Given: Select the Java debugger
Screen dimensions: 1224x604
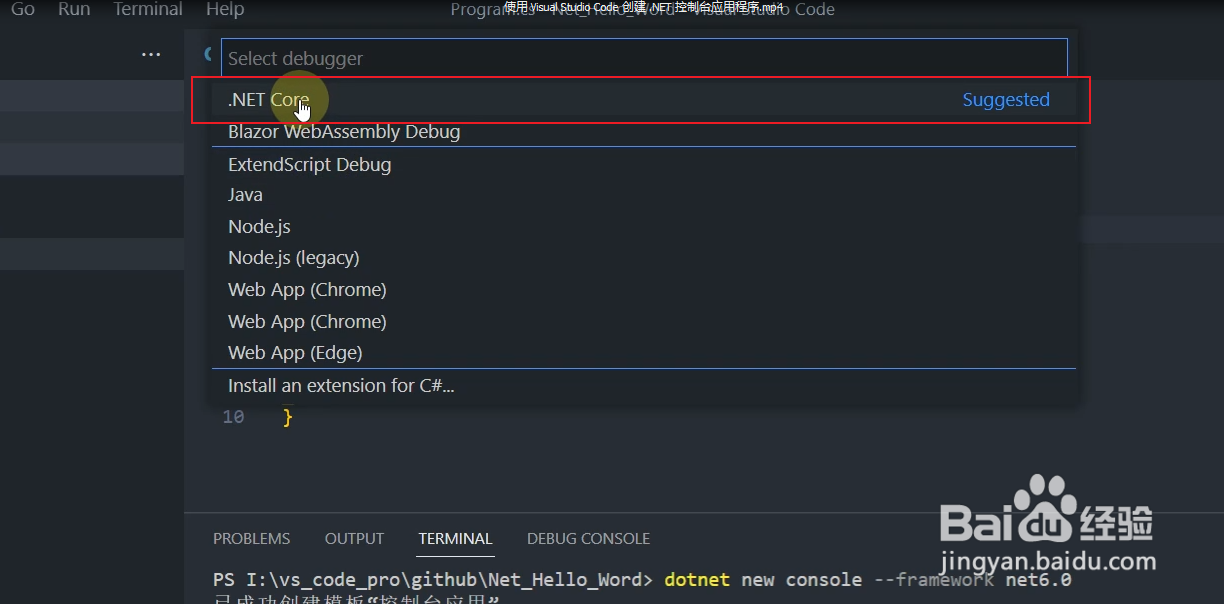Looking at the screenshot, I should 644,195.
